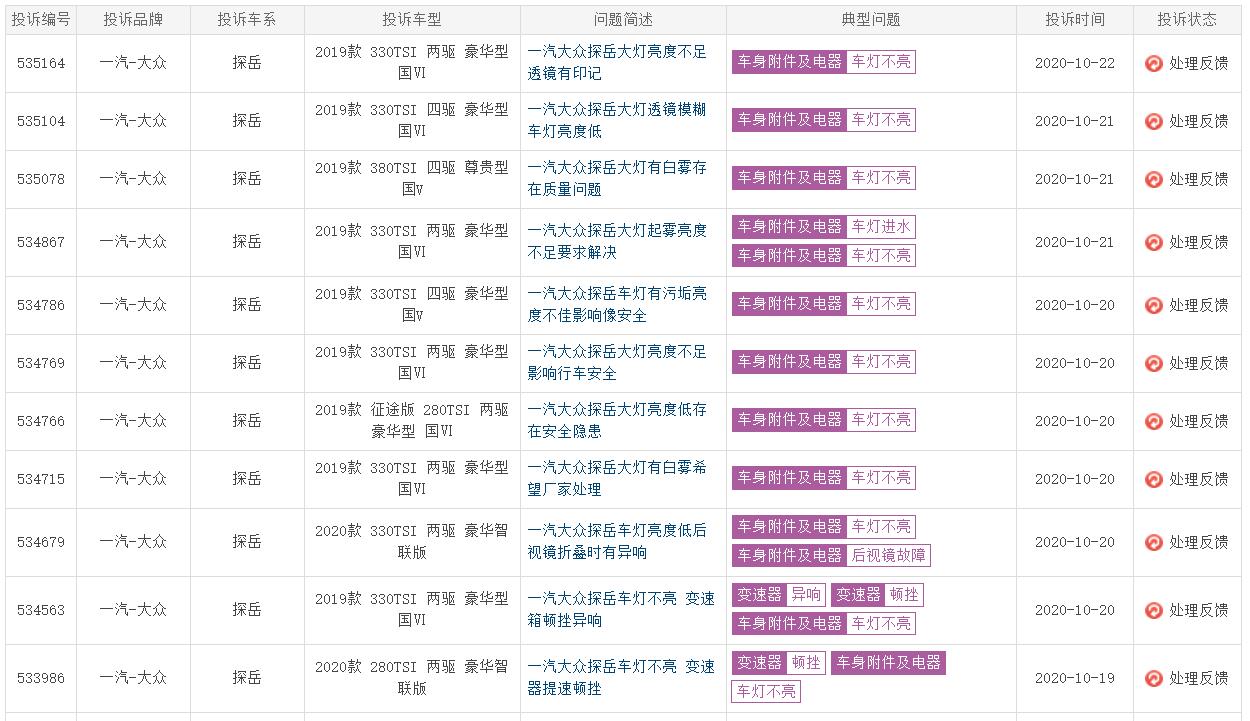Click status icon for complaint 533986
The image size is (1250, 721).
pos(1153,678)
